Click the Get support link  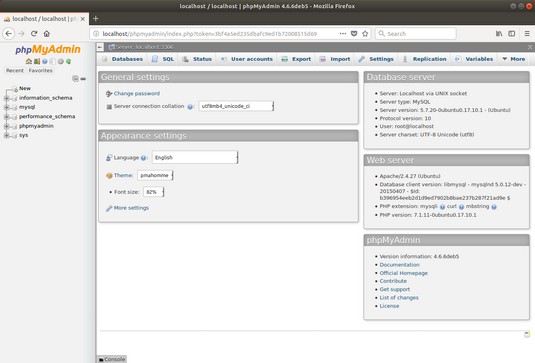[x=395, y=289]
